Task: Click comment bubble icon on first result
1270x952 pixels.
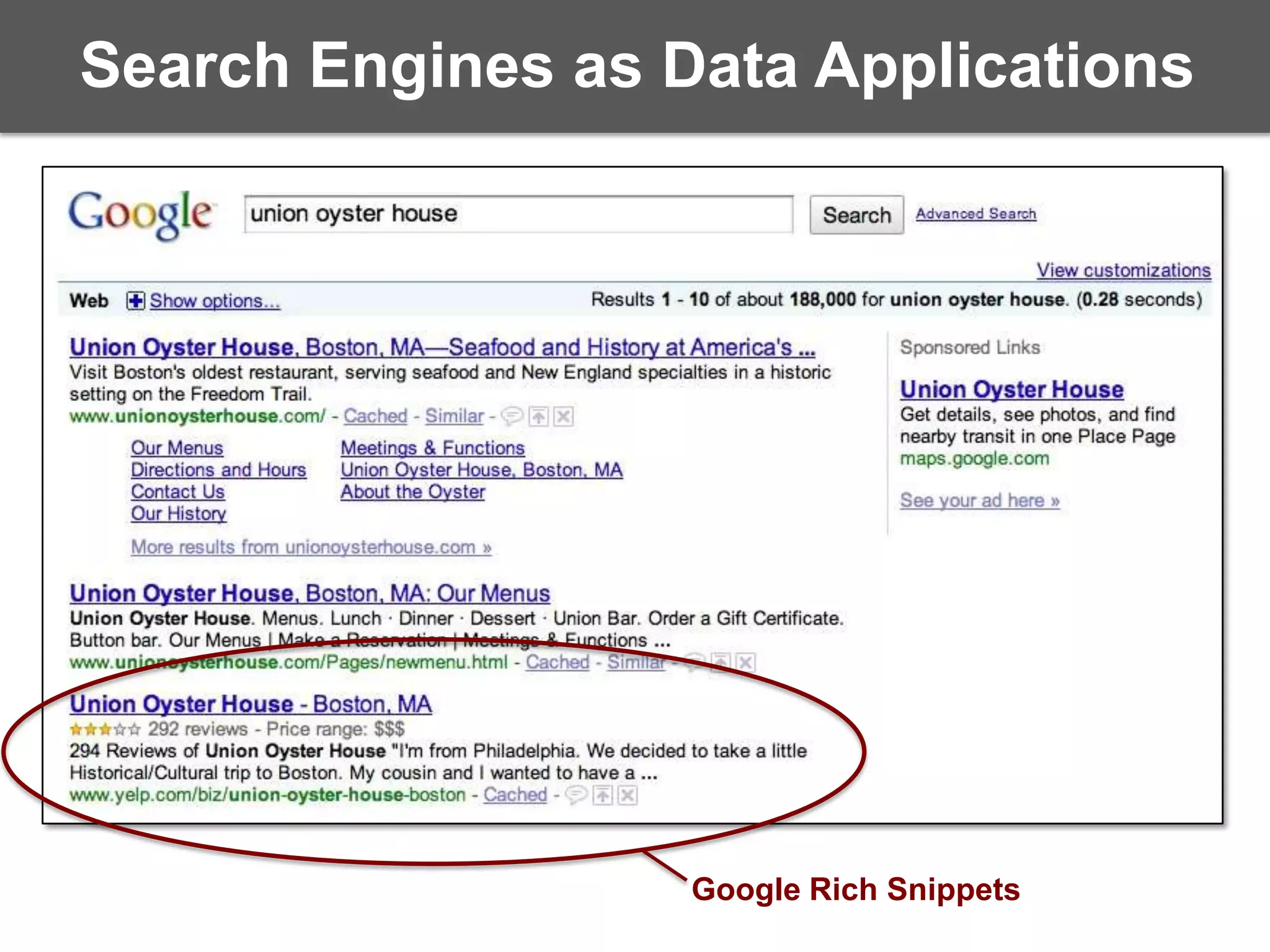Action: pyautogui.click(x=512, y=416)
